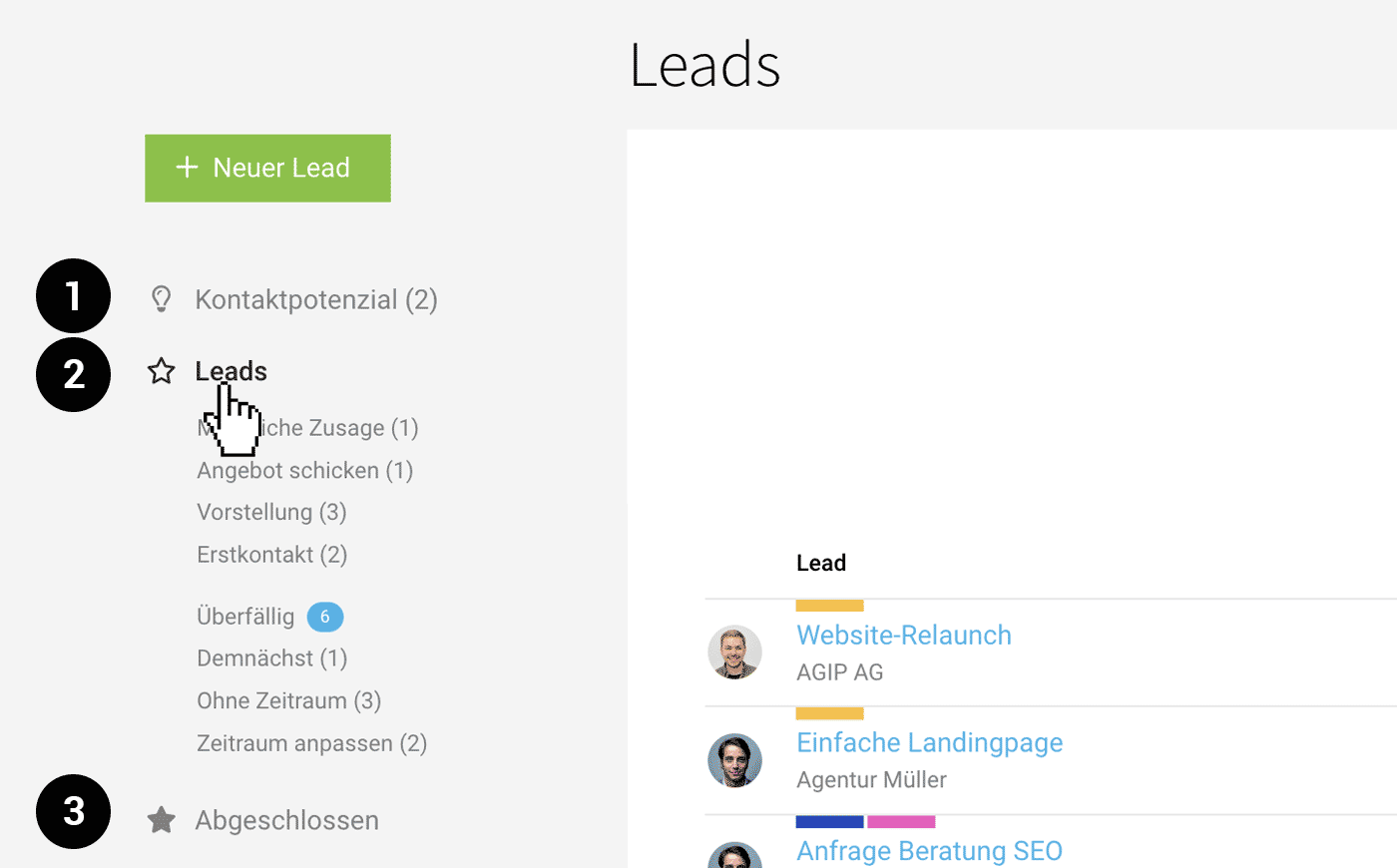Open the avatar photo of the Website-Relaunch lead
Image resolution: width=1397 pixels, height=868 pixels.
[735, 652]
